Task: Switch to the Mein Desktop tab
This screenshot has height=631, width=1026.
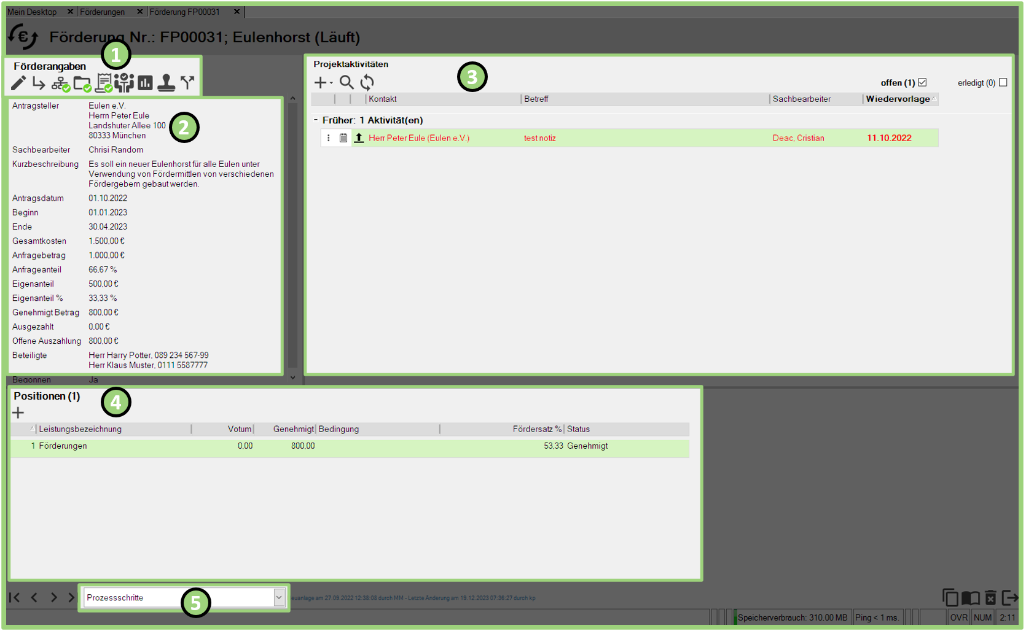Action: click(x=32, y=11)
